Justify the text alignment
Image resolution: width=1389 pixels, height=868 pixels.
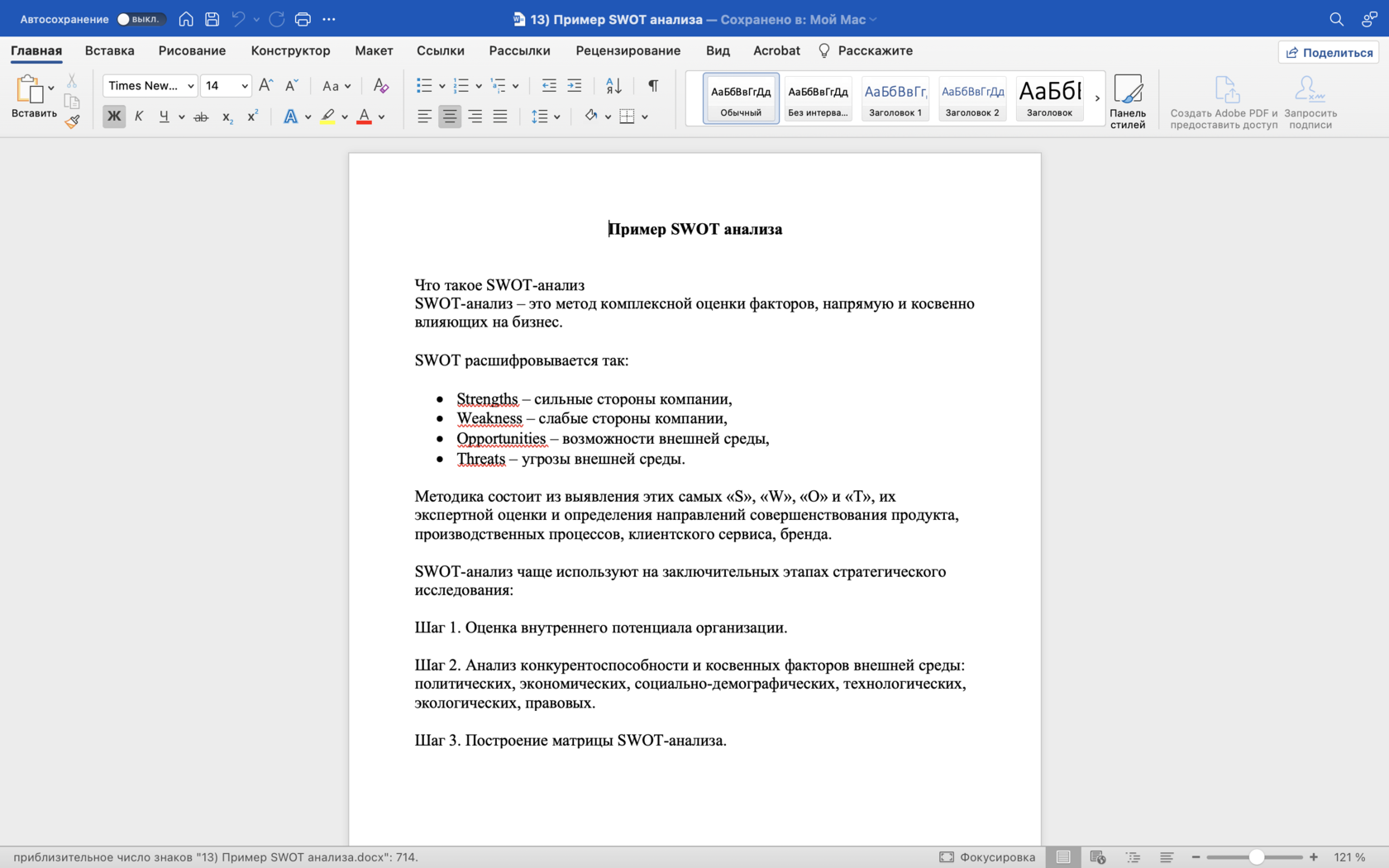pos(500,117)
